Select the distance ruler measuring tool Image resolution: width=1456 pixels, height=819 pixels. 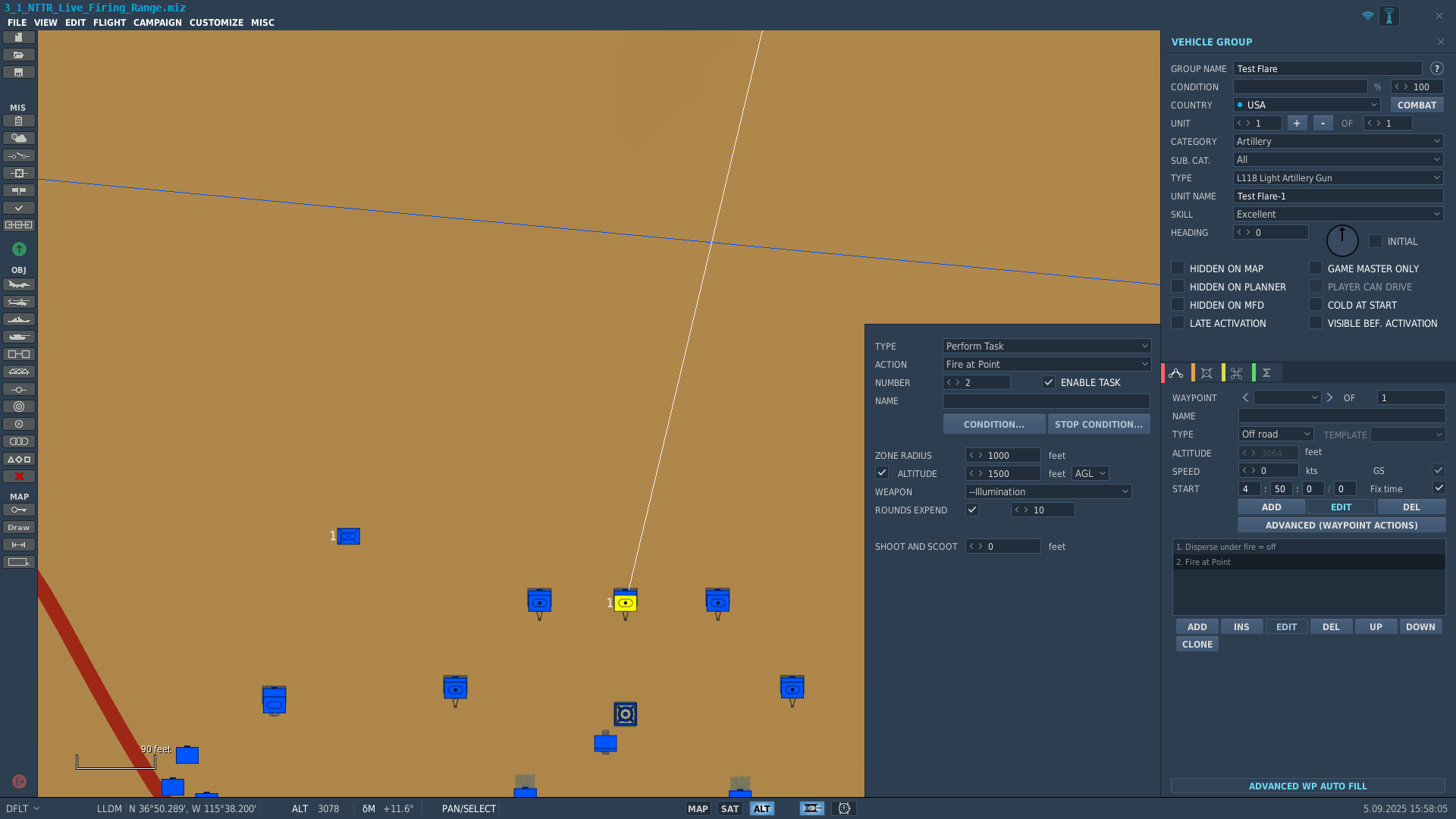click(19, 544)
